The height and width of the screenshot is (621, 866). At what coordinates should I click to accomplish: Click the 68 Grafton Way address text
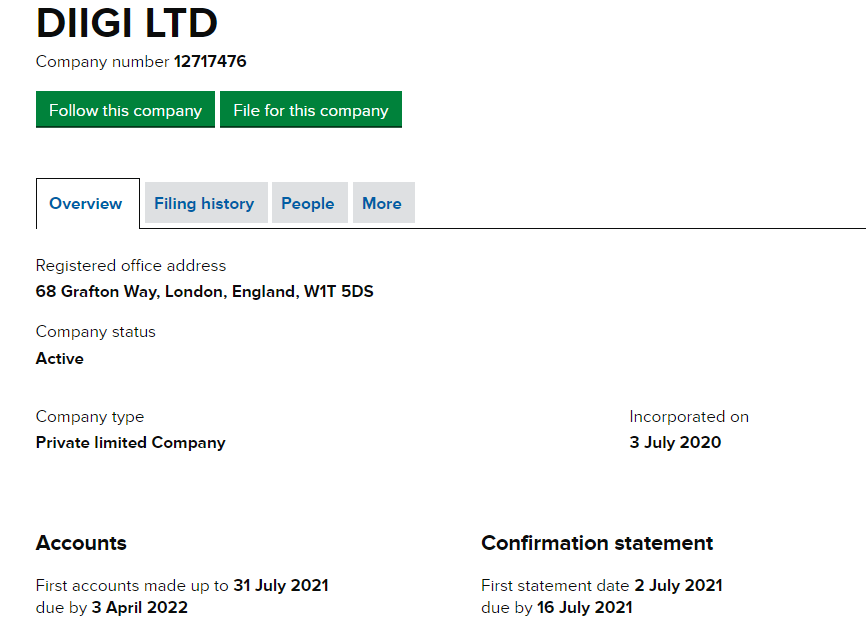[204, 292]
